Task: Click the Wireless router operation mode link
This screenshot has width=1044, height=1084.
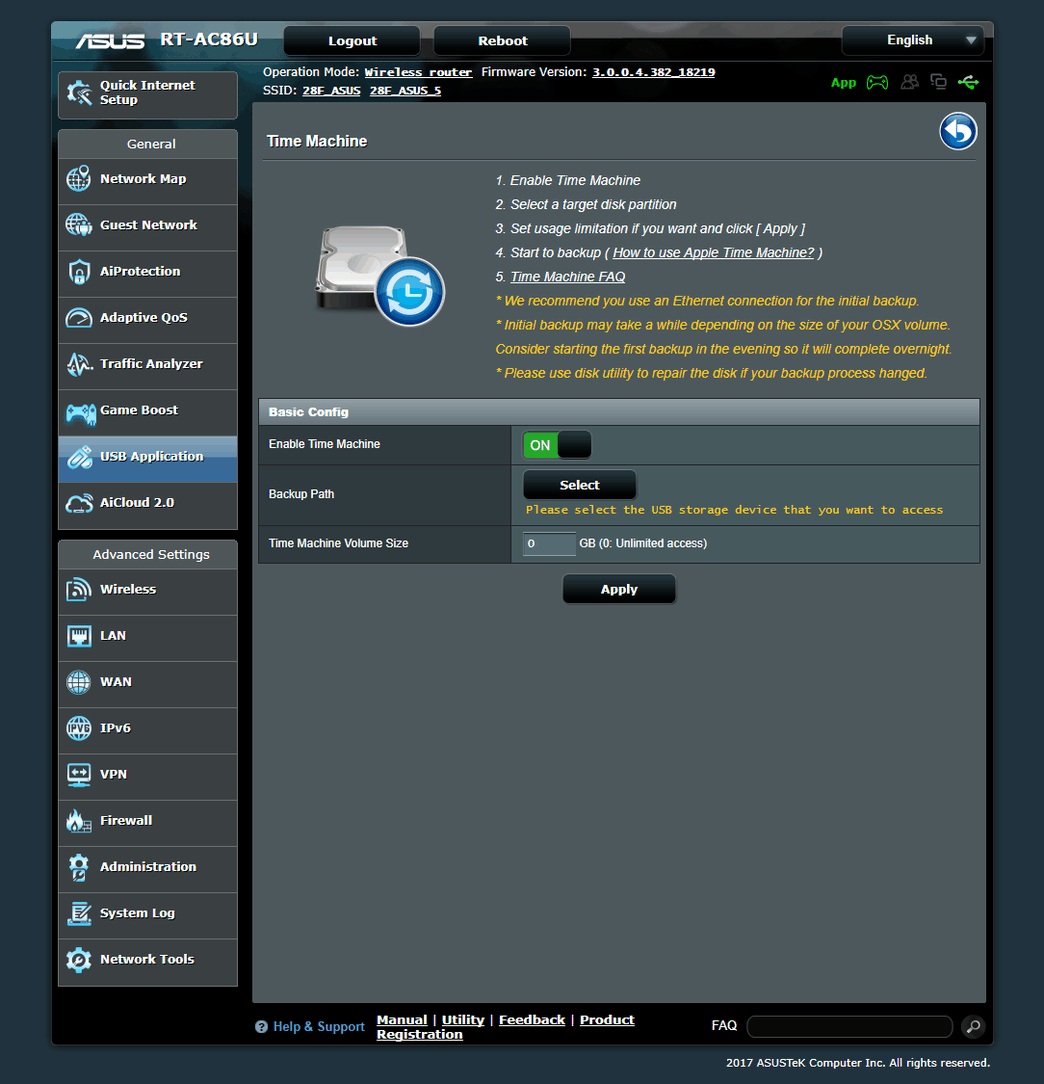Action: point(418,72)
